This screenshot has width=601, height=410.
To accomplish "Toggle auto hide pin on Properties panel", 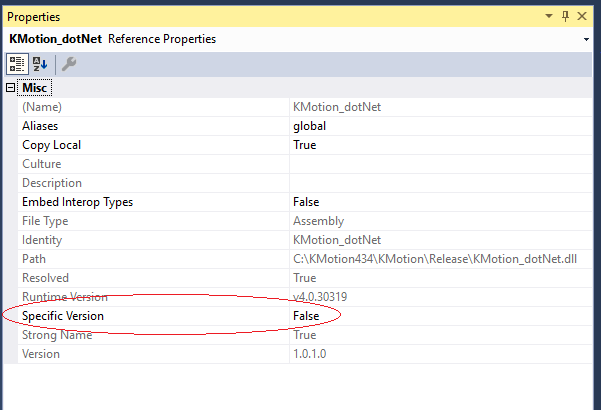I will (x=565, y=17).
